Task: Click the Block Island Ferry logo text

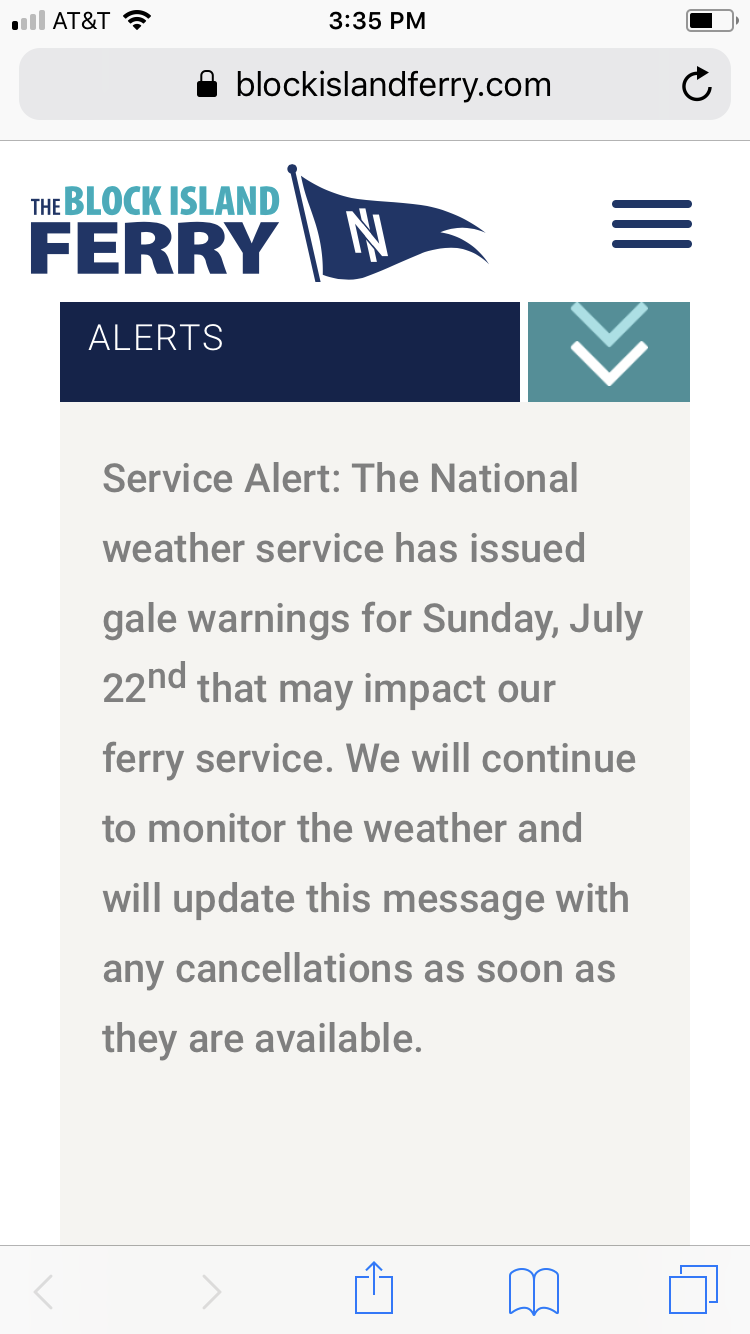Action: (155, 231)
